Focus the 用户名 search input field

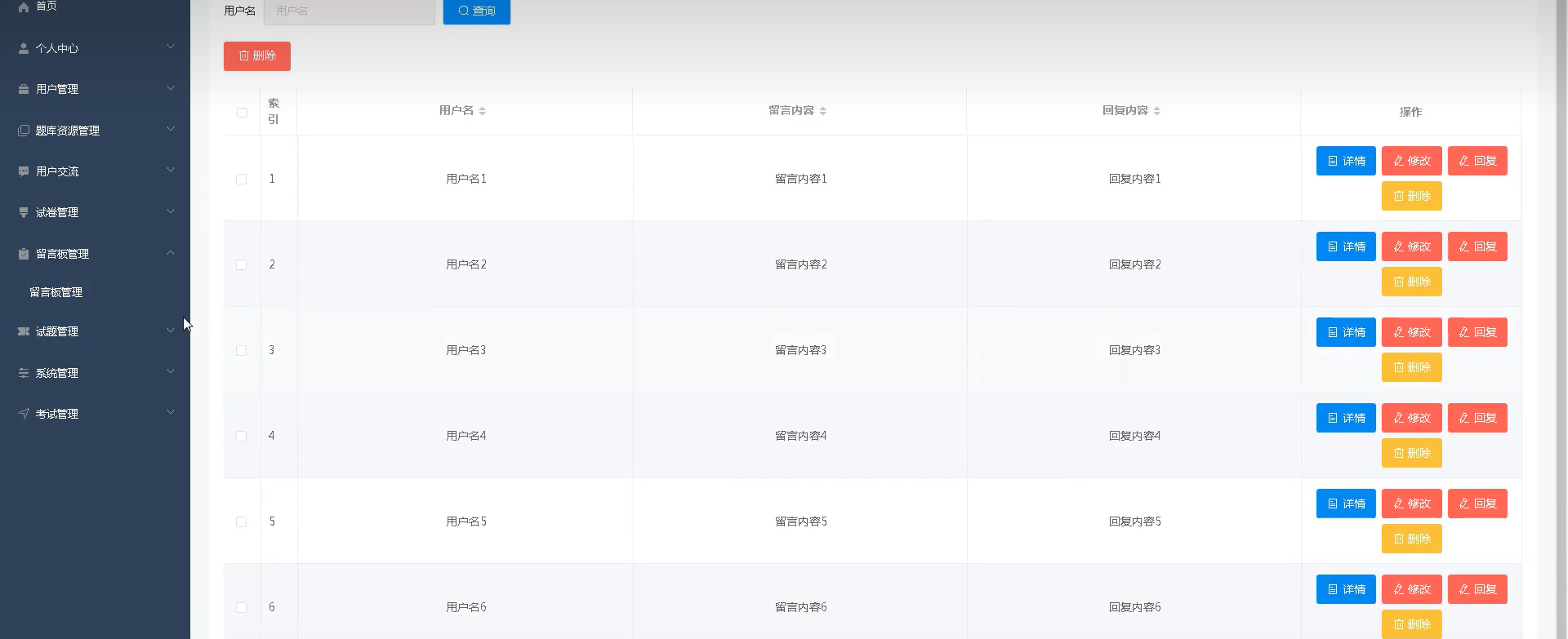(350, 11)
